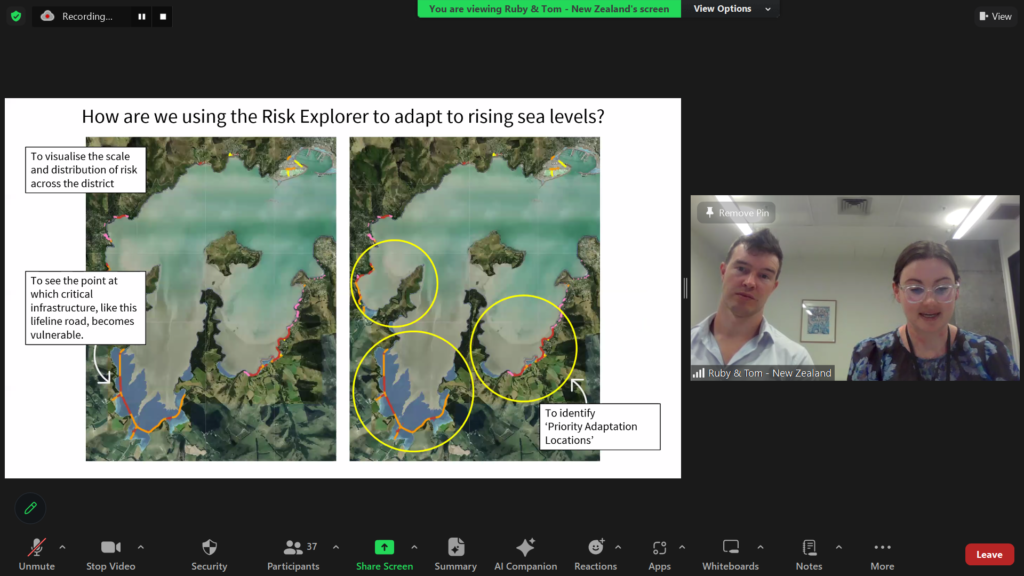Pause the recording
The width and height of the screenshot is (1024, 576).
(x=141, y=16)
